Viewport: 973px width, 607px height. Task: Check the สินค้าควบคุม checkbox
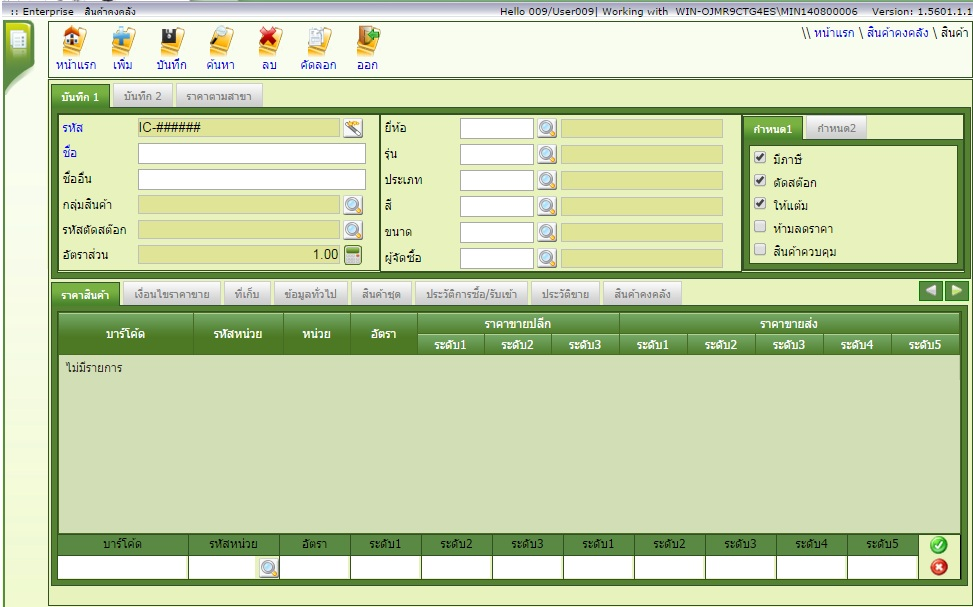[x=760, y=250]
